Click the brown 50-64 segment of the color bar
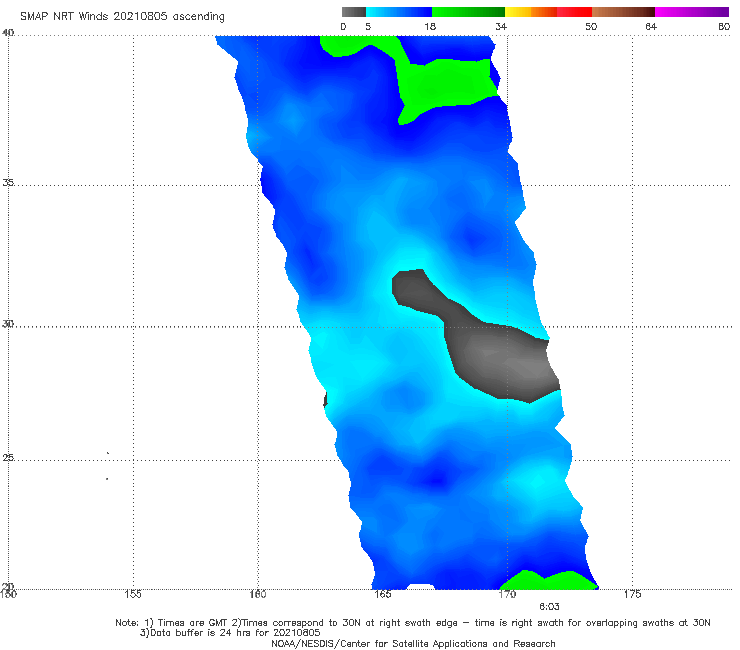 coord(623,12)
